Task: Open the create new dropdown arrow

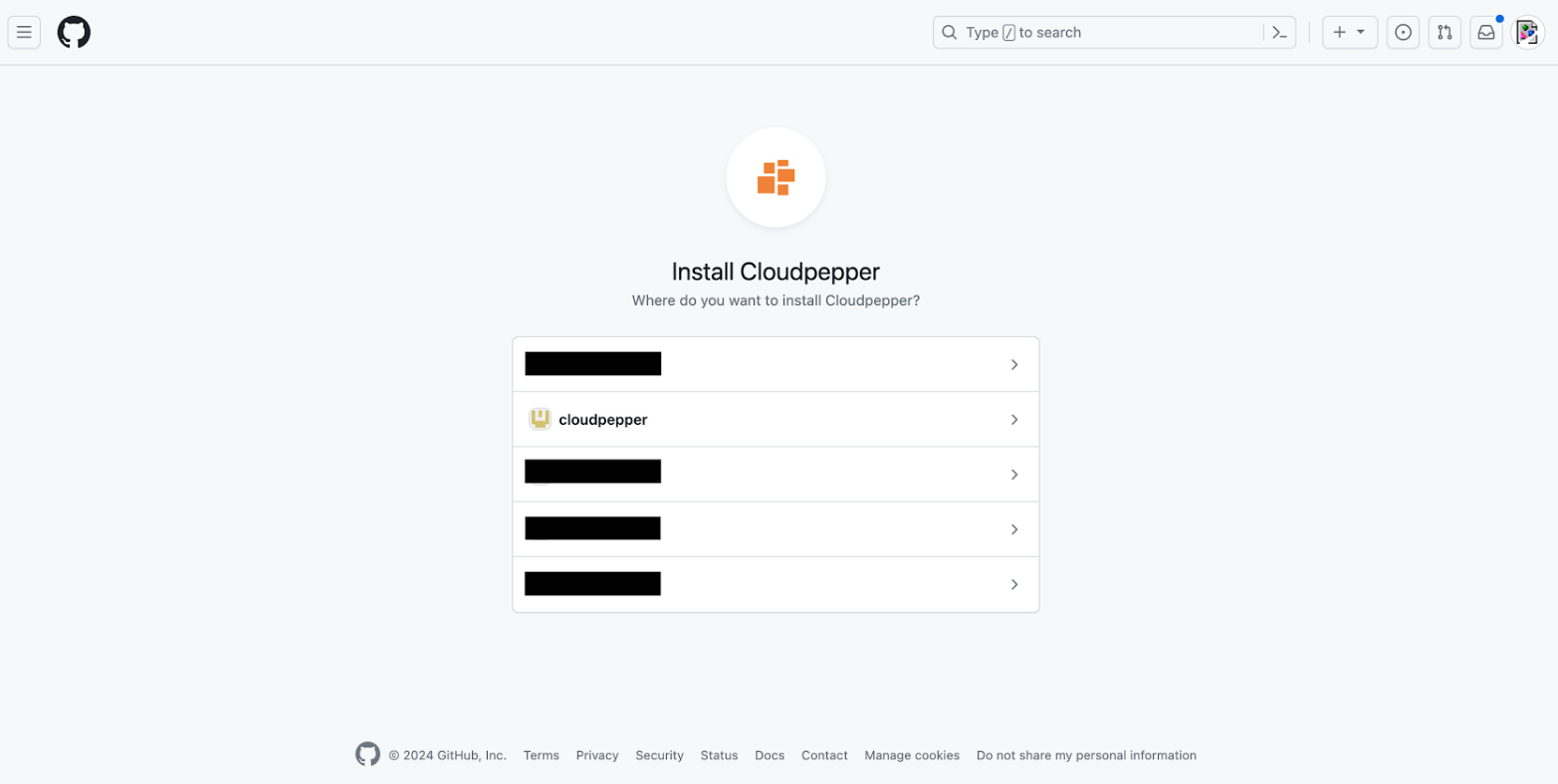Action: 1360,32
